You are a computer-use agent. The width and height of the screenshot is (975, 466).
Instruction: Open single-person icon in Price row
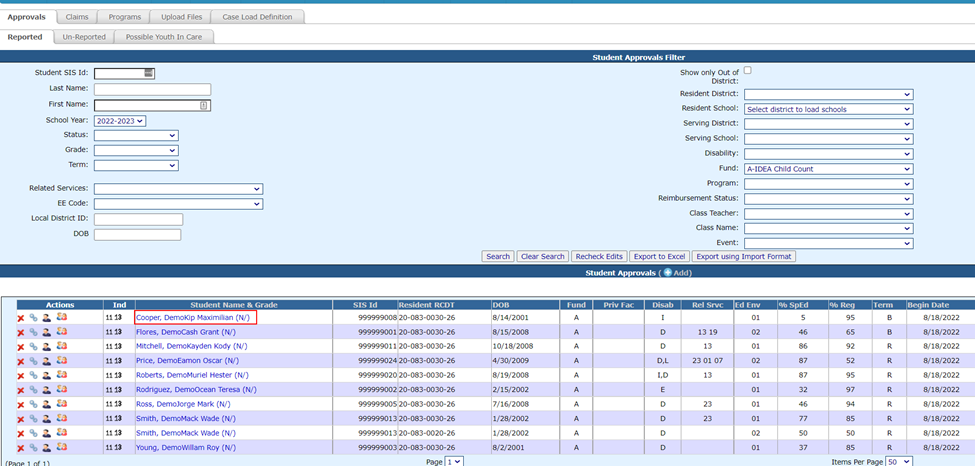coord(47,361)
